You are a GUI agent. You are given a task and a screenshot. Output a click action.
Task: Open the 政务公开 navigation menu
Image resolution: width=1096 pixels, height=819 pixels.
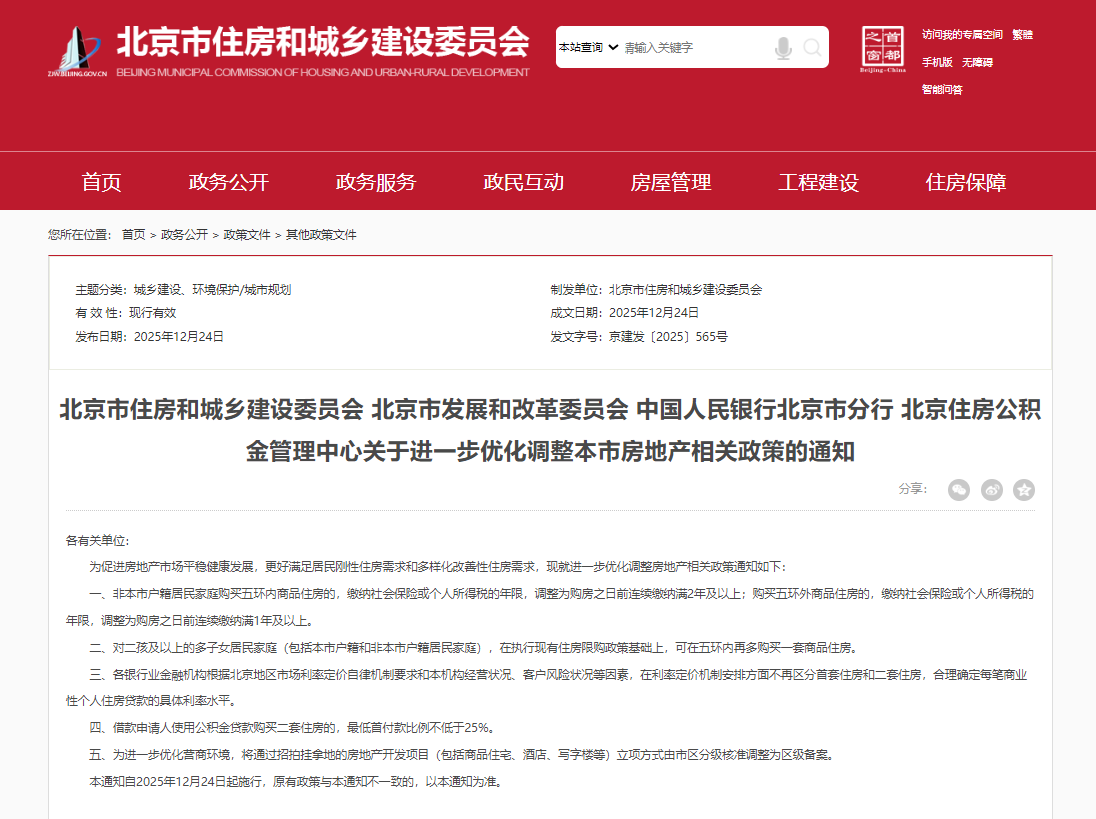[229, 182]
